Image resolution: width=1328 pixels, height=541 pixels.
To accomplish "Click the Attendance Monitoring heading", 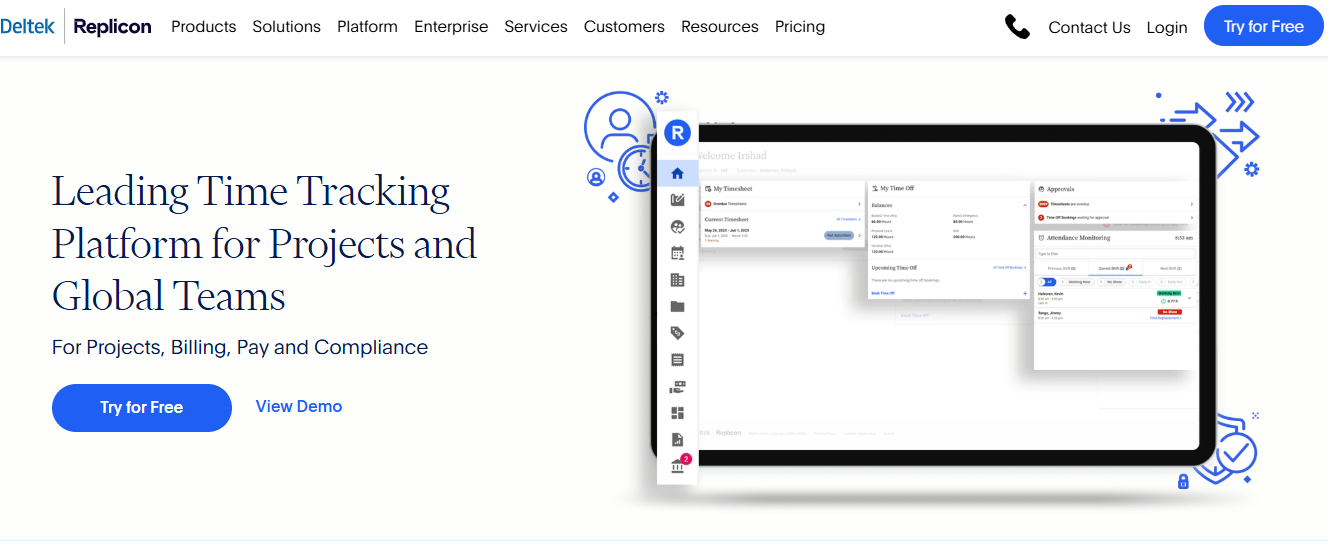I will click(x=1078, y=238).
